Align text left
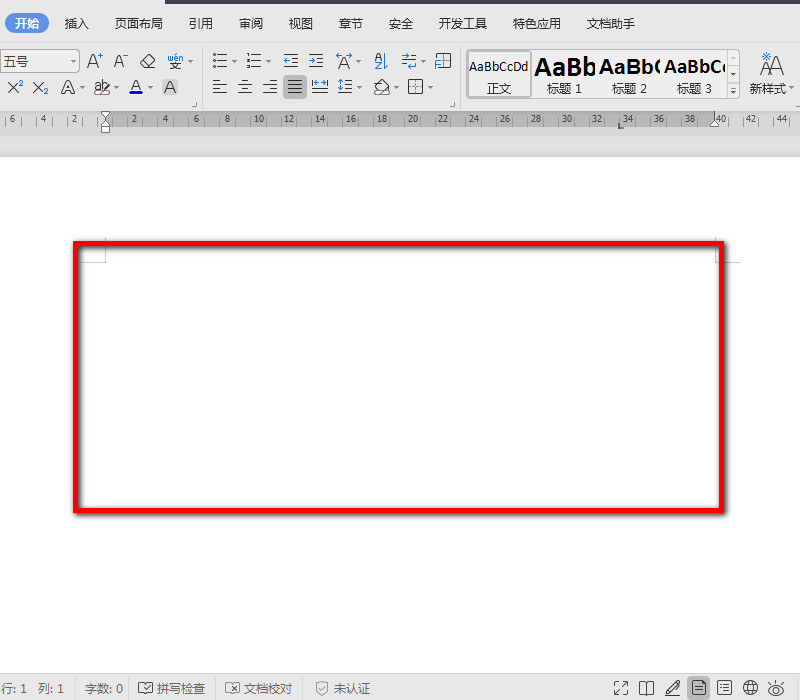The width and height of the screenshot is (800, 700). click(x=220, y=87)
